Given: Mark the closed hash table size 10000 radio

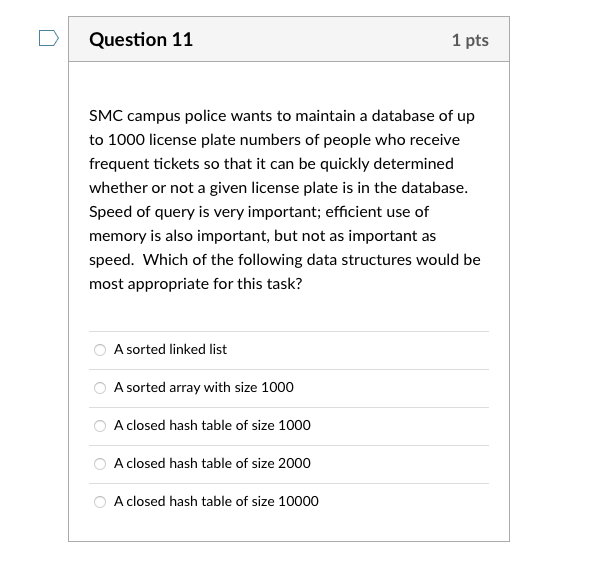Looking at the screenshot, I should [x=100, y=501].
